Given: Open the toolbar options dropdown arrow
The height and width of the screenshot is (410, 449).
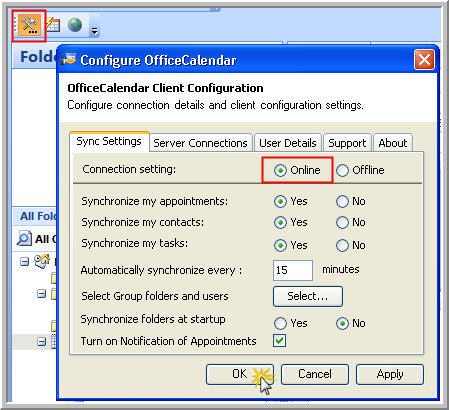Looking at the screenshot, I should [x=95, y=31].
